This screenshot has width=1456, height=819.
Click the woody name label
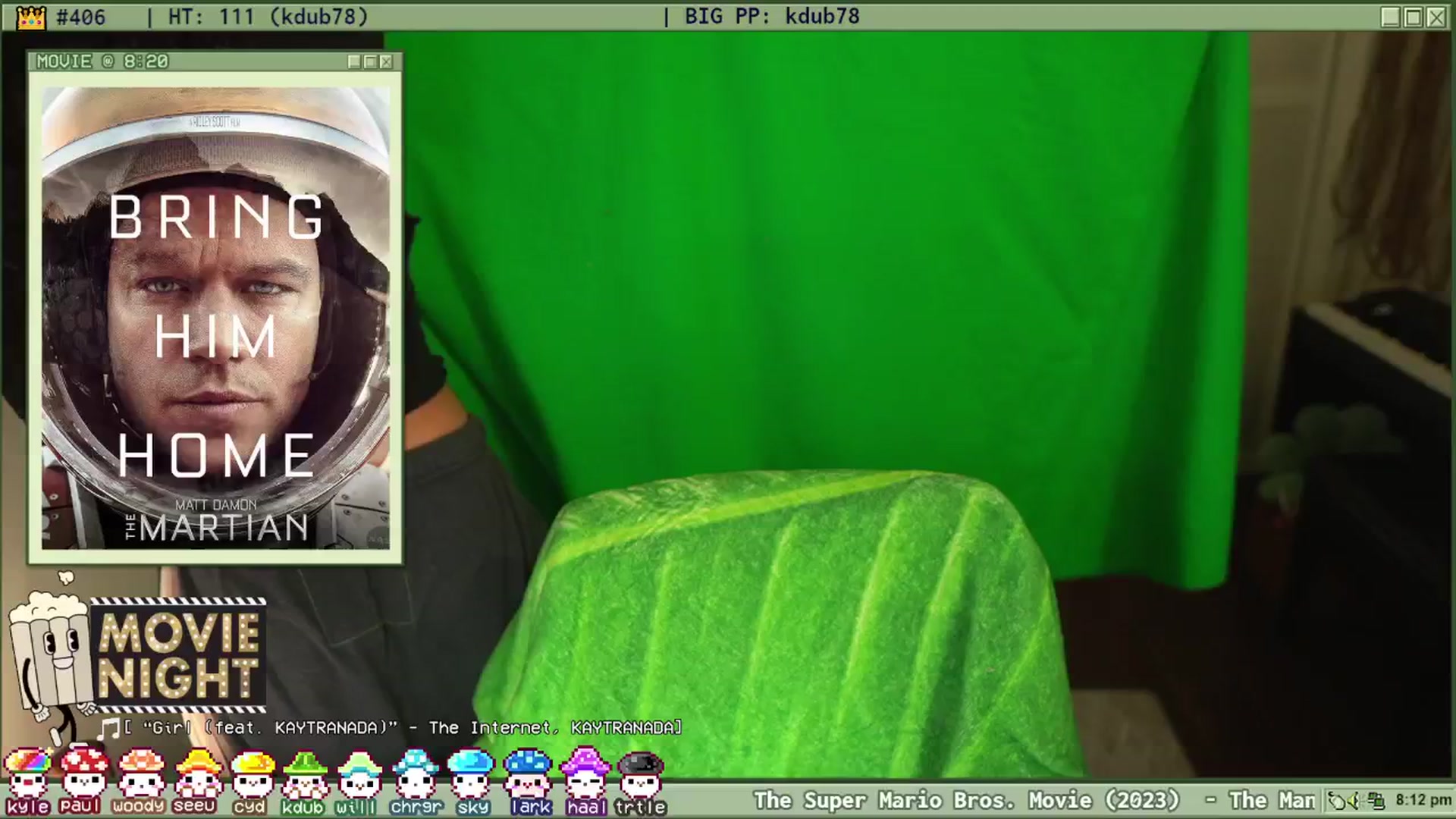139,806
